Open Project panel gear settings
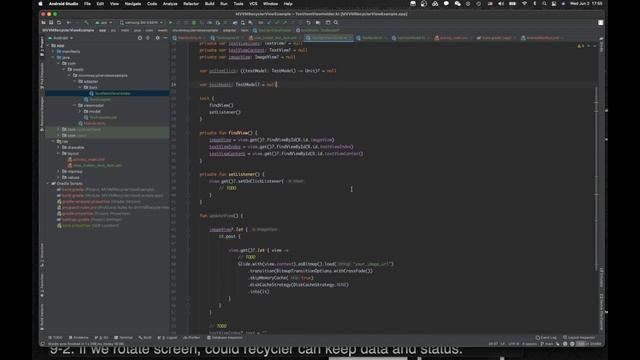The height and width of the screenshot is (360, 640). point(158,38)
